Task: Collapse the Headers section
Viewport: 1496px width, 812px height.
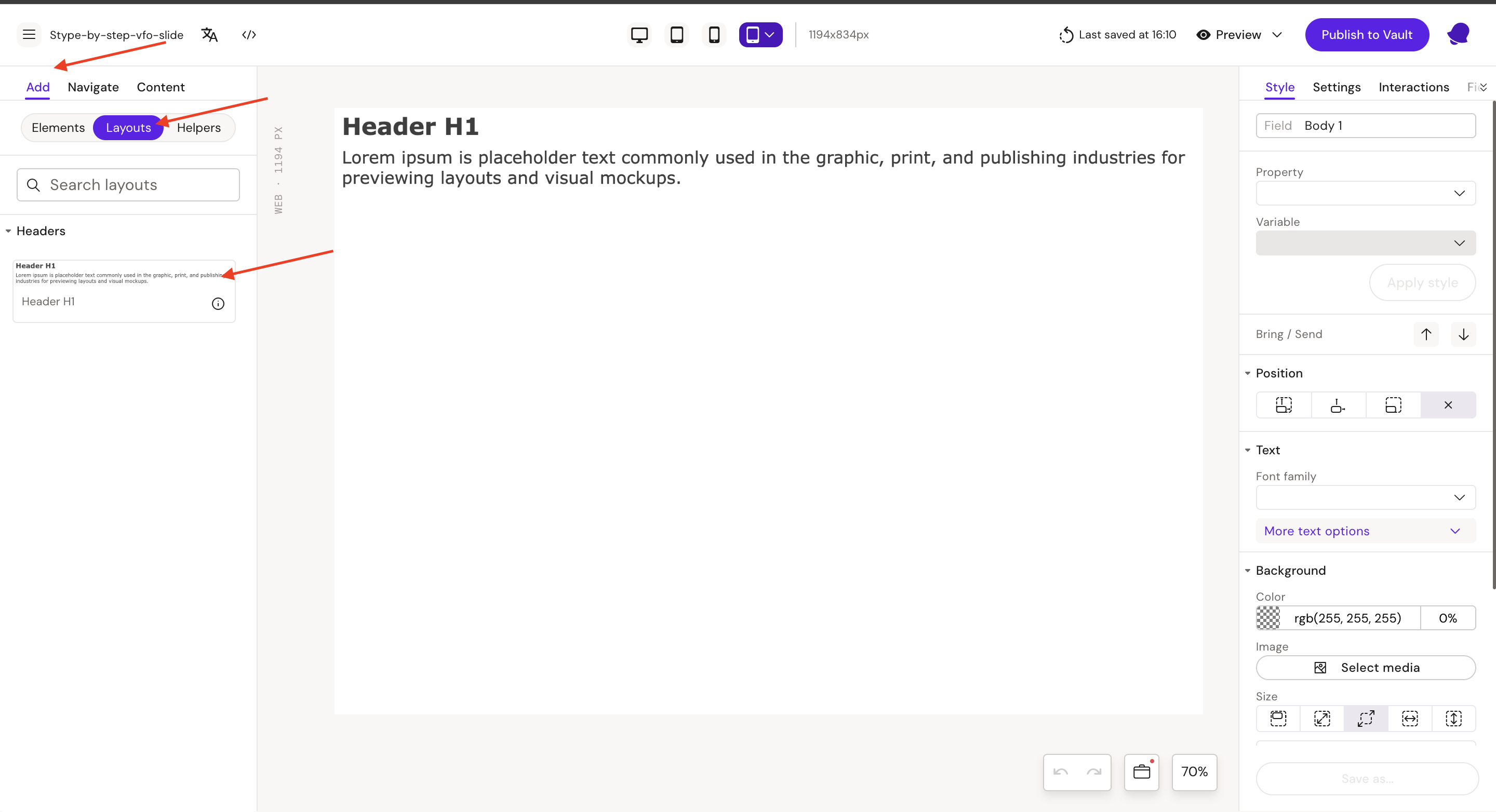Action: 8,231
